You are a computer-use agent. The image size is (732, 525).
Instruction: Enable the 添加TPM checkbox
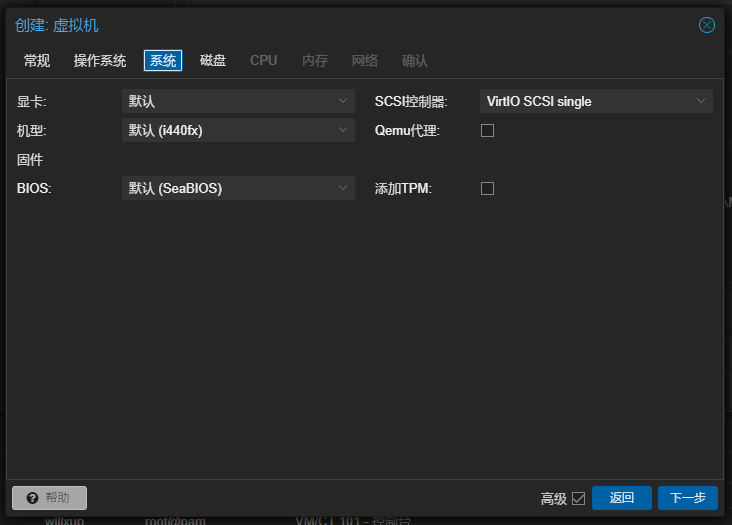pos(488,188)
